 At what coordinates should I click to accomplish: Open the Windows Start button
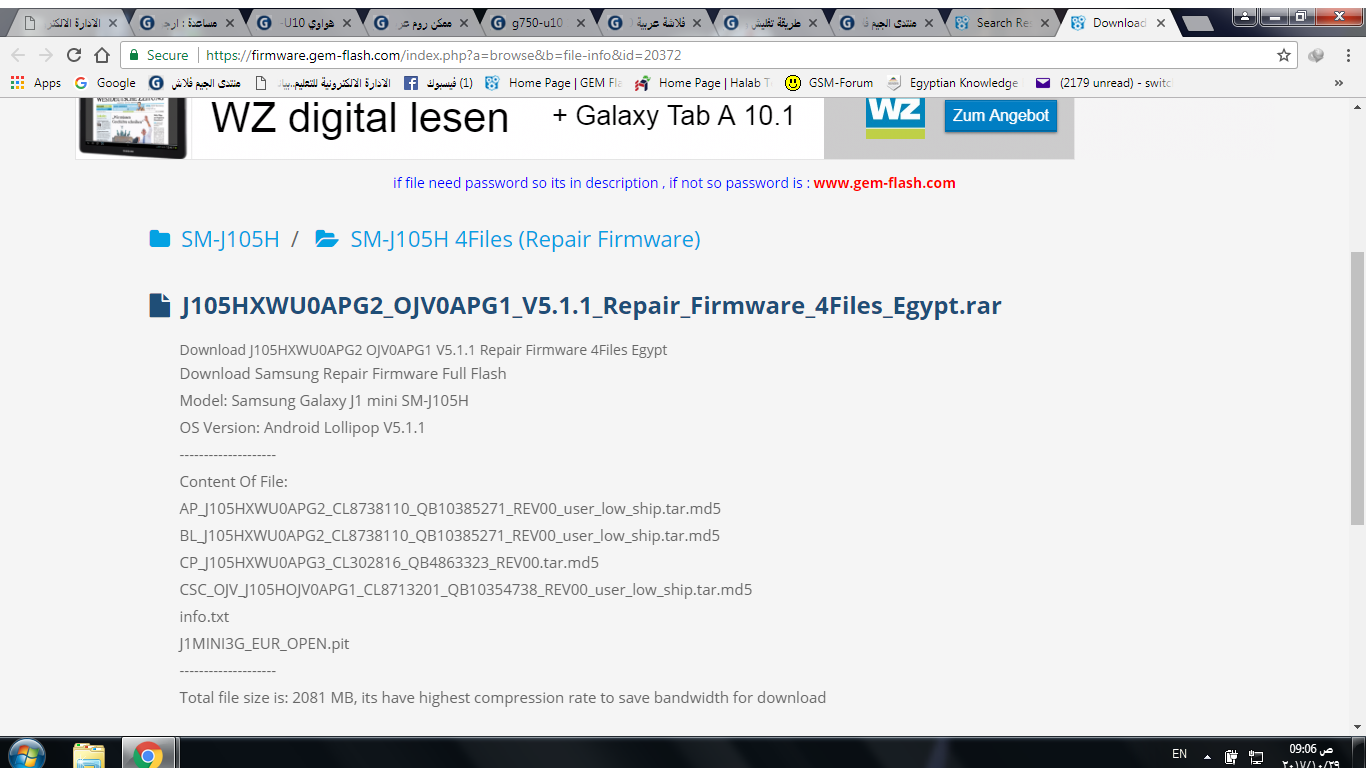(27, 753)
